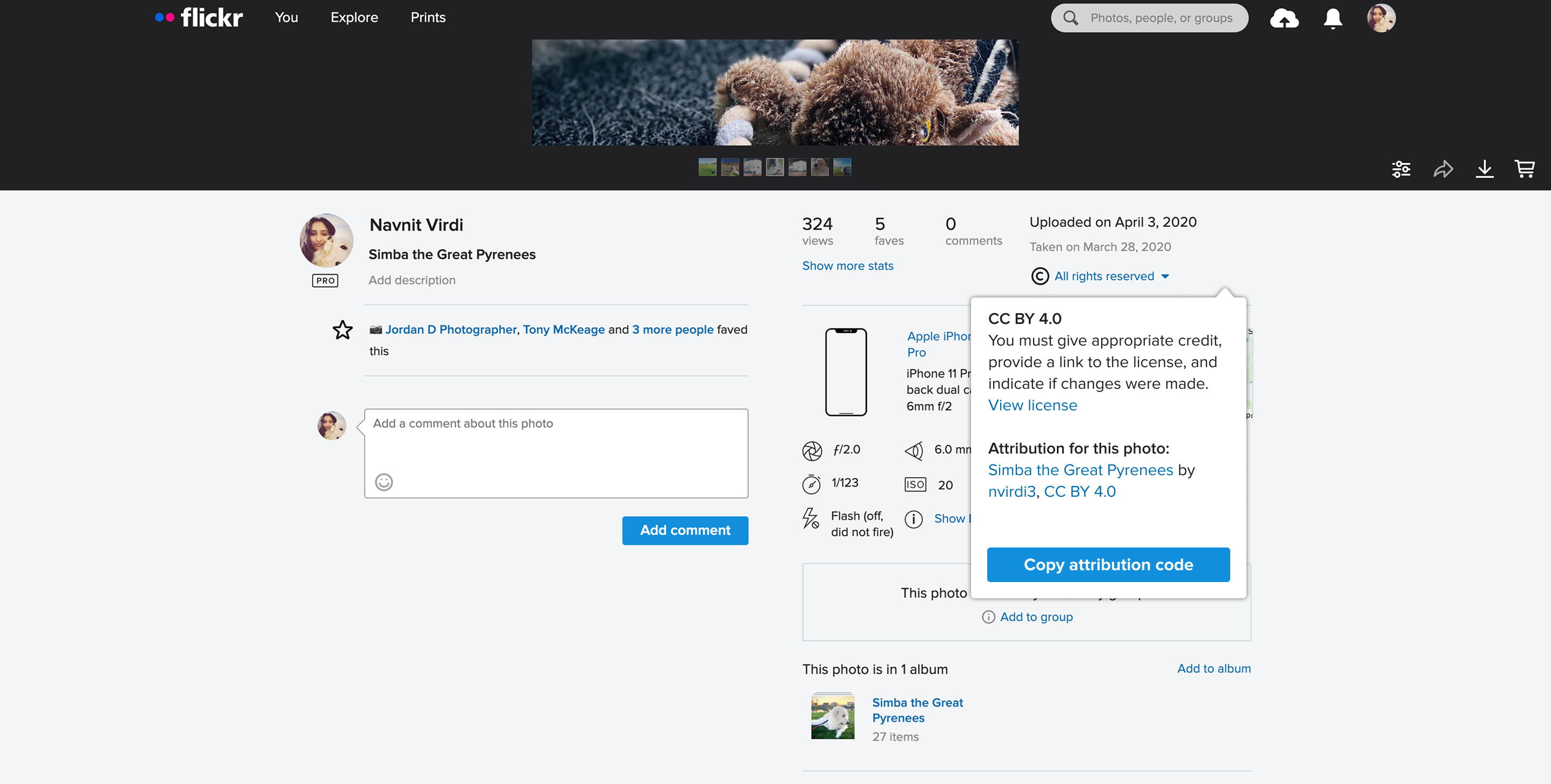Screen dimensions: 1551x784
Task: View the CC BY 4.0 license
Action: 1032,404
